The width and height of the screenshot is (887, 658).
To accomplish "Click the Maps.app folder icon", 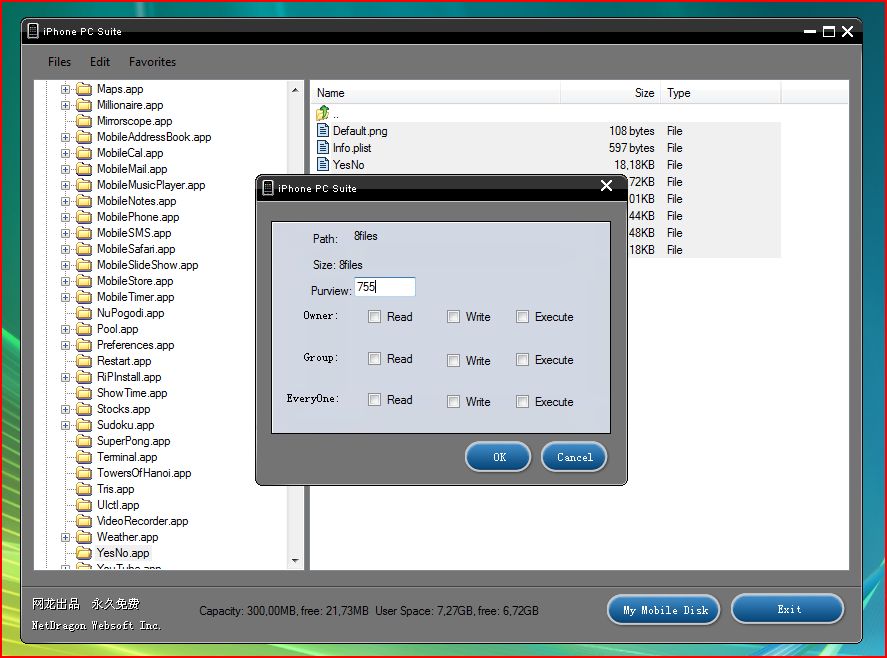I will tap(84, 89).
